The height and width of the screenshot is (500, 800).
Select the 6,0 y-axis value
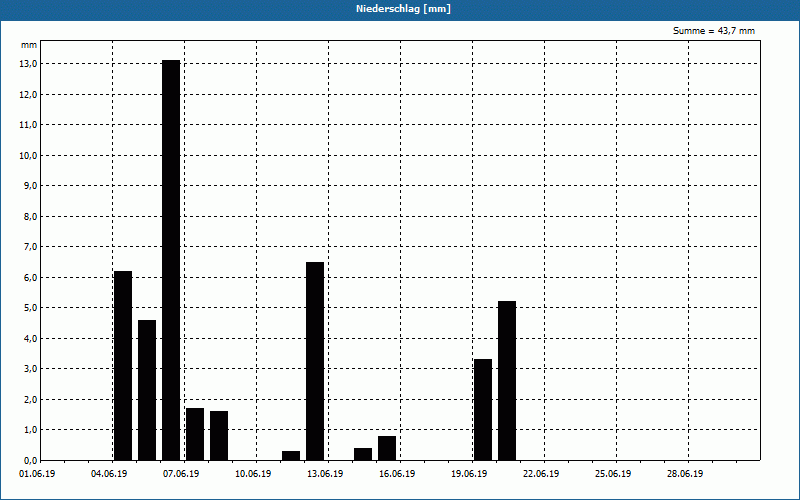pyautogui.click(x=31, y=278)
